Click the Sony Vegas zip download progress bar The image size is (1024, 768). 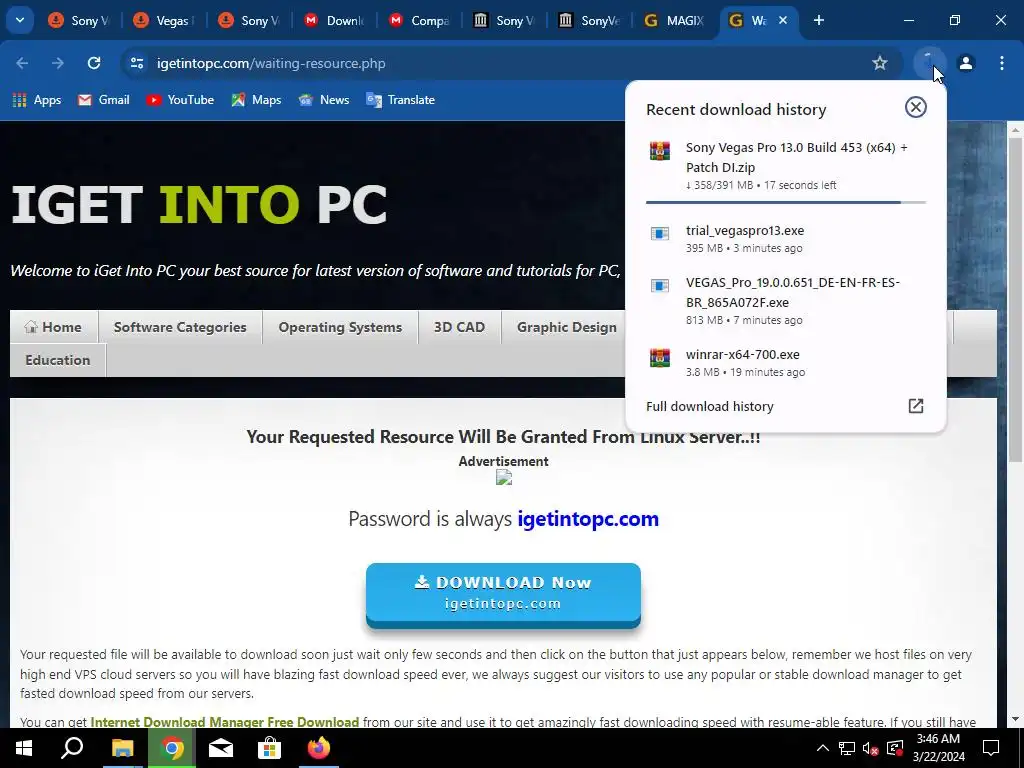tap(786, 202)
